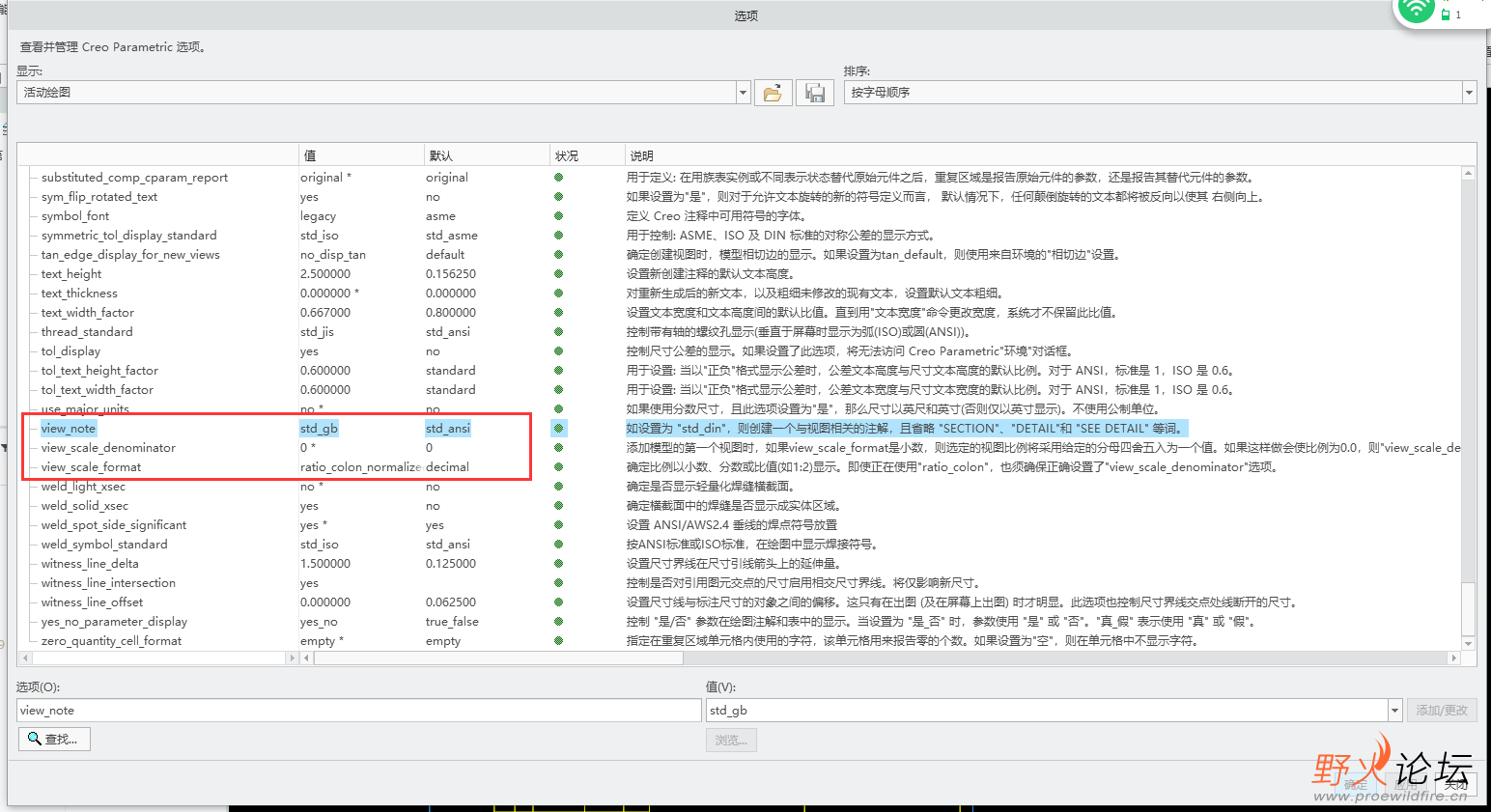Expand the 值(V) value dropdown arrow

[1394, 711]
